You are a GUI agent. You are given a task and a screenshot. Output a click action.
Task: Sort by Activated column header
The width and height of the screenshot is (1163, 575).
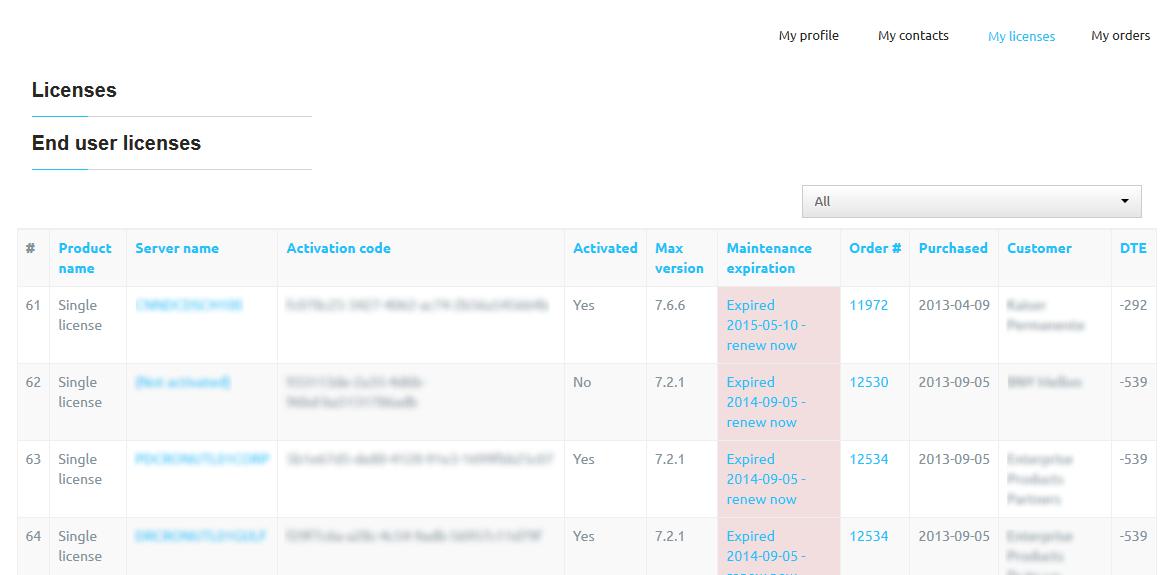coord(605,248)
